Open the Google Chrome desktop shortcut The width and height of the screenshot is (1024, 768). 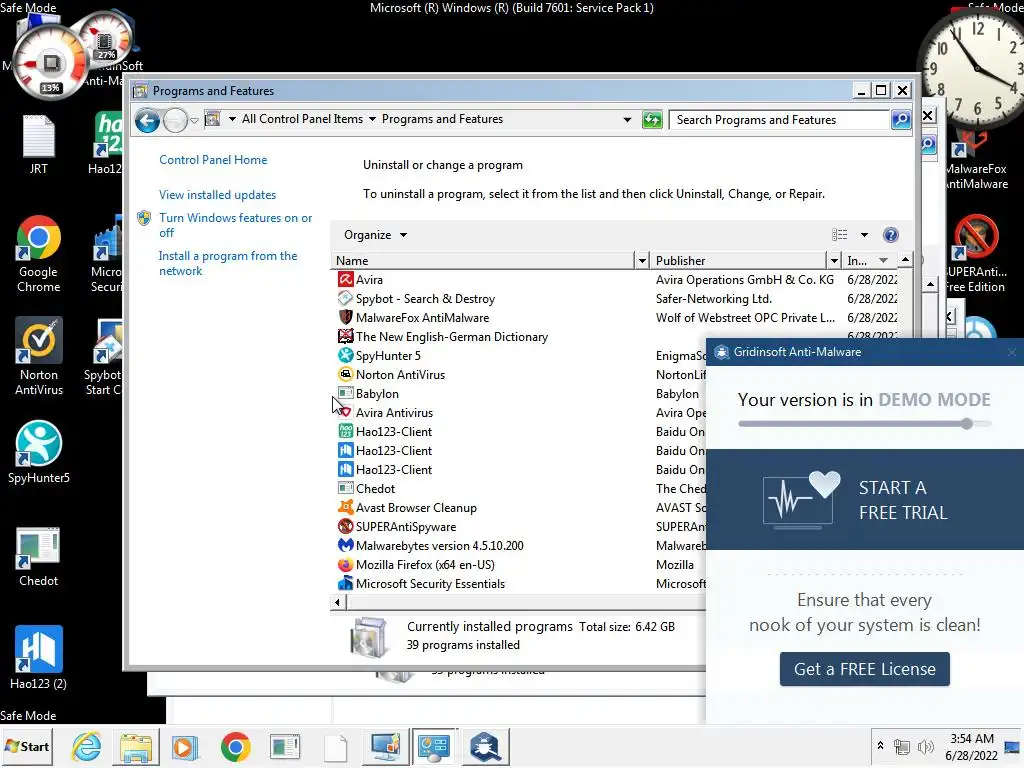click(39, 254)
